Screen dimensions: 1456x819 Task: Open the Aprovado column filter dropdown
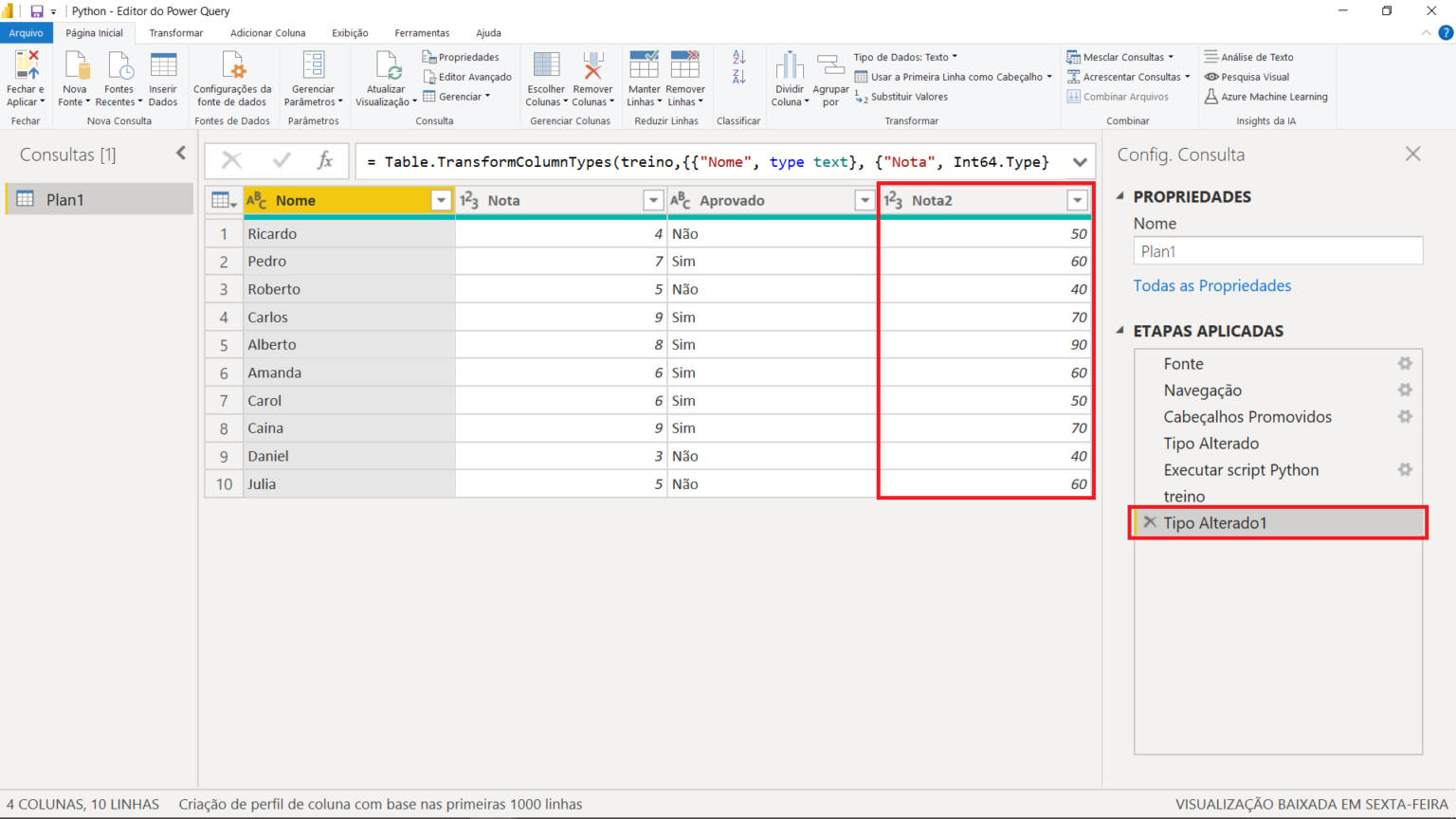[x=864, y=200]
